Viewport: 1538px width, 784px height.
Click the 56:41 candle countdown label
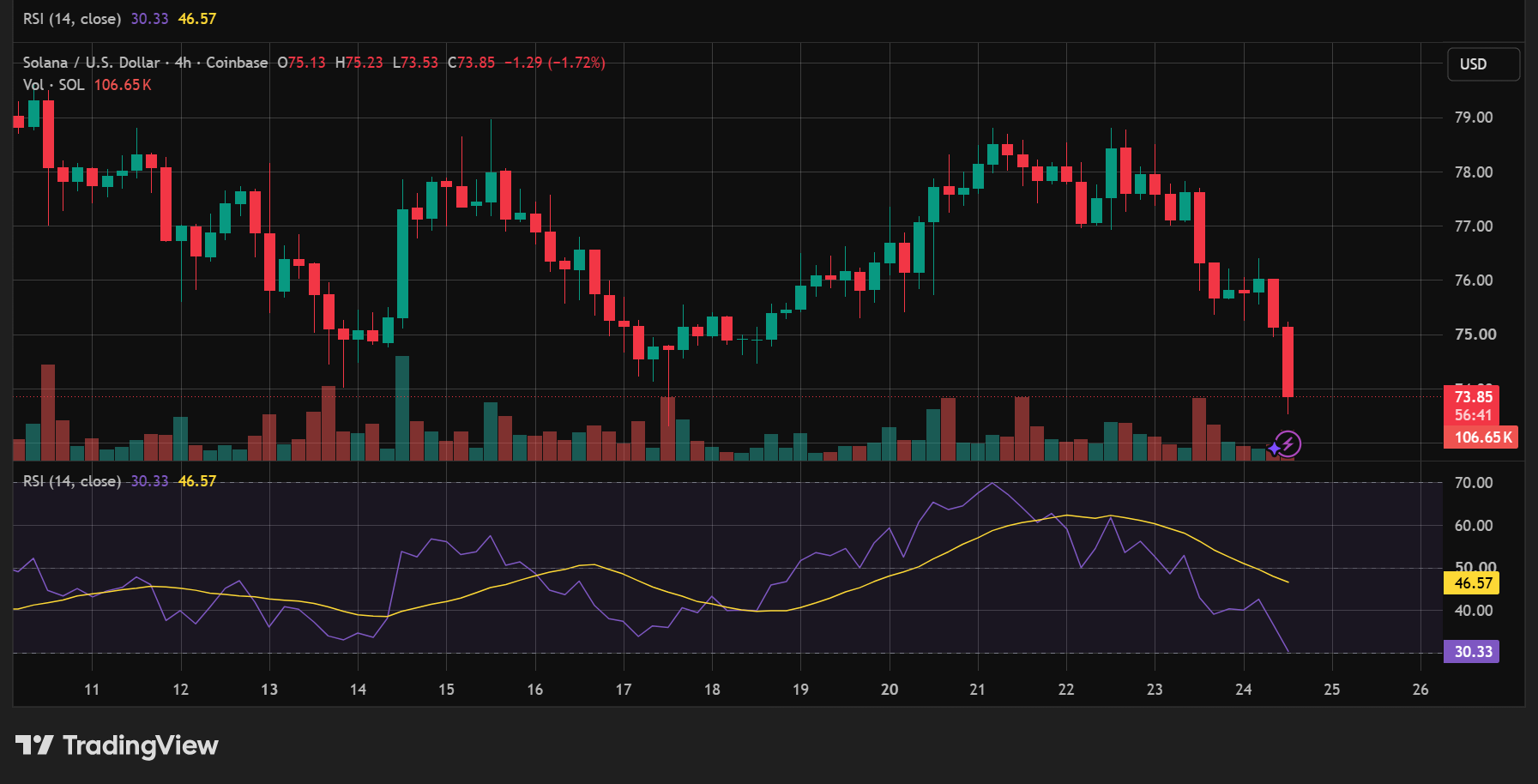(x=1473, y=415)
